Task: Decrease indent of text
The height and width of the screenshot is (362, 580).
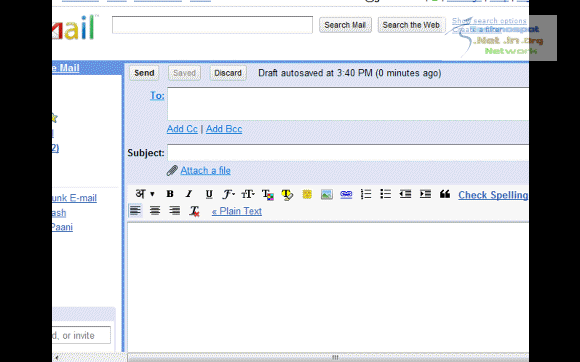Action: (x=405, y=194)
